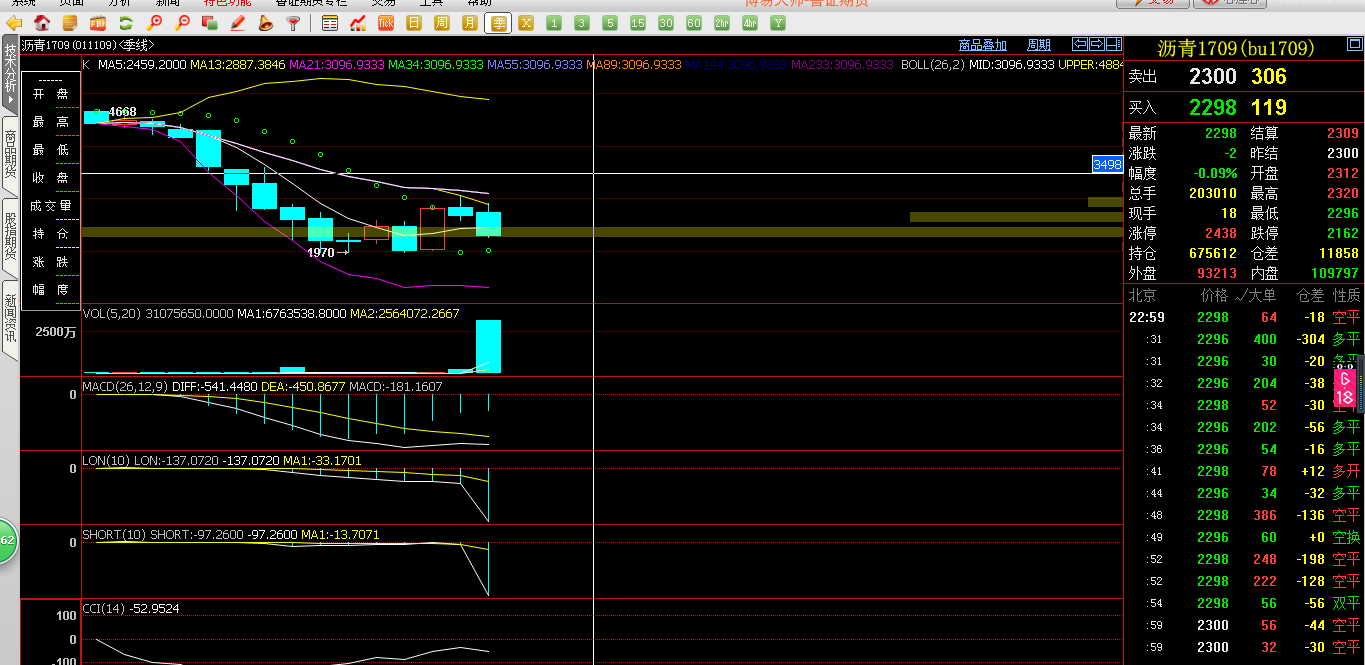Open the chart analysis icon
Image resolution: width=1365 pixels, height=665 pixels.
pos(358,22)
